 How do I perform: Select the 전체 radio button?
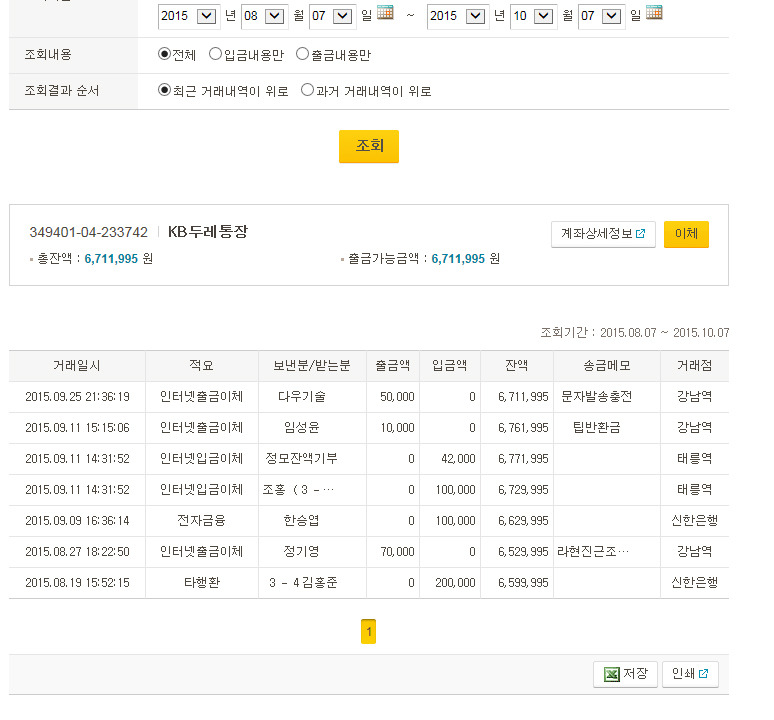point(165,54)
